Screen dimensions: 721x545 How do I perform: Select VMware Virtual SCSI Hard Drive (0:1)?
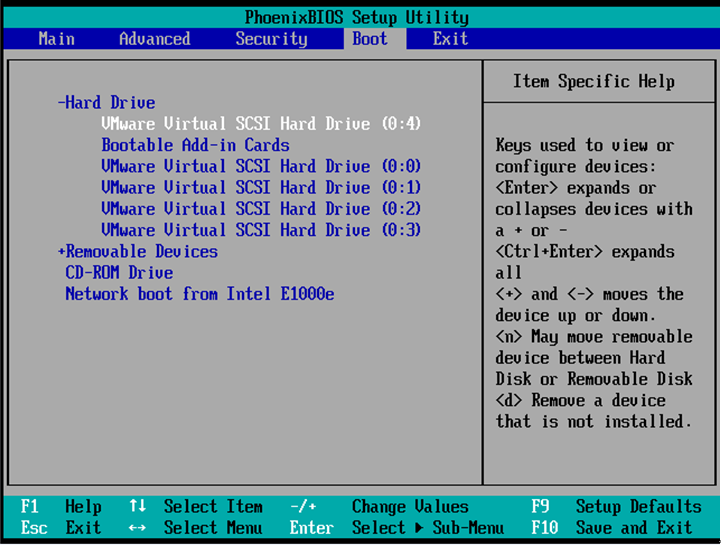[x=261, y=187]
